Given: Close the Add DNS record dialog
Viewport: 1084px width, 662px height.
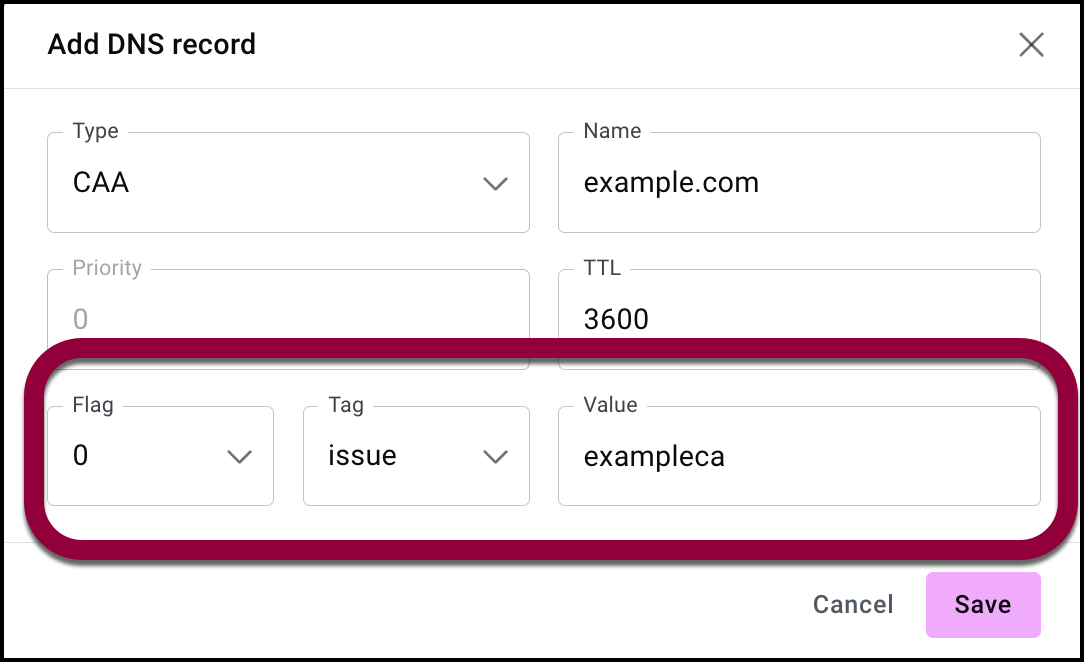Looking at the screenshot, I should tap(1031, 45).
